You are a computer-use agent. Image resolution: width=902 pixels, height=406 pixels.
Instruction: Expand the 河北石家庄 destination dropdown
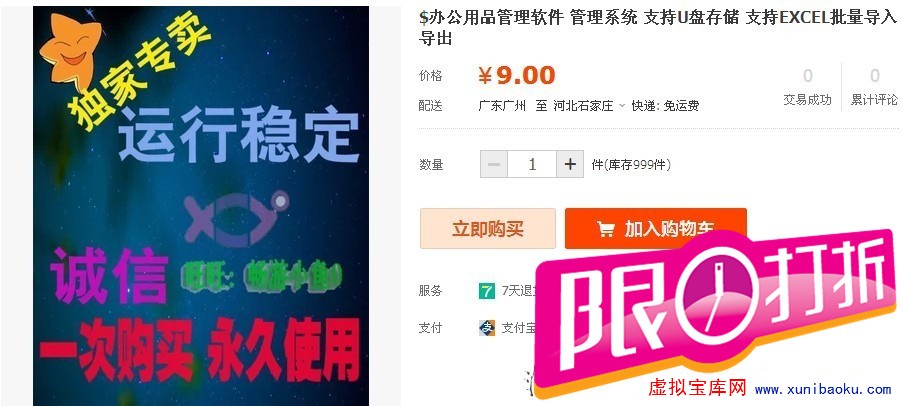[589, 106]
